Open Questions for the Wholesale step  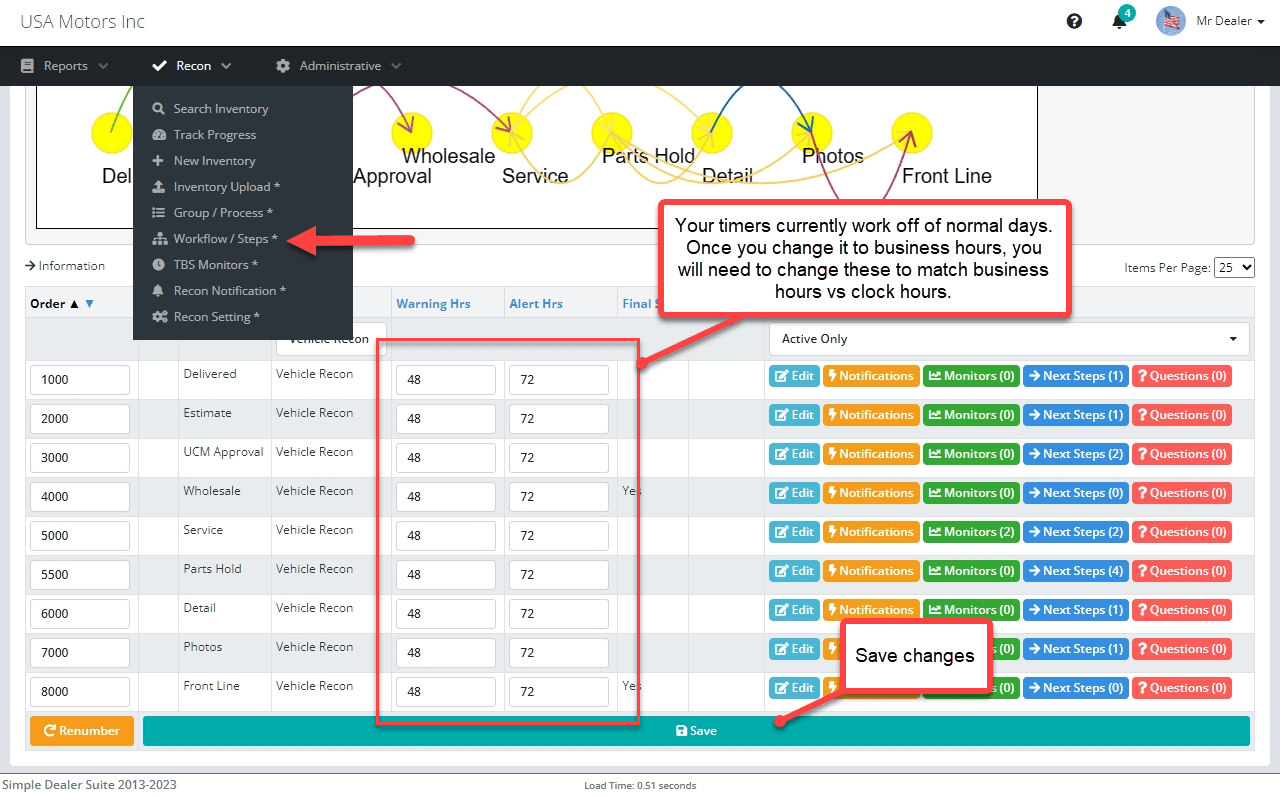[1182, 493]
